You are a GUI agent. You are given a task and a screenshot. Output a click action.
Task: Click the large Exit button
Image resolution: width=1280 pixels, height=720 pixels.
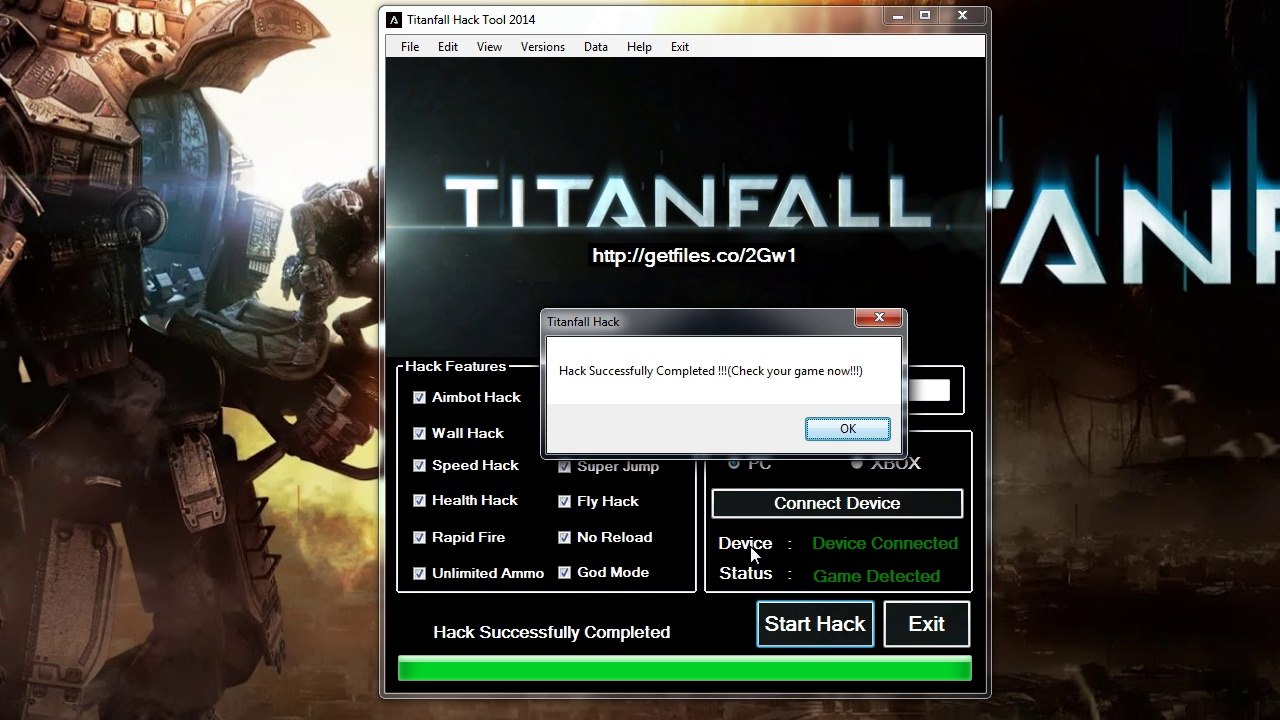coord(926,624)
